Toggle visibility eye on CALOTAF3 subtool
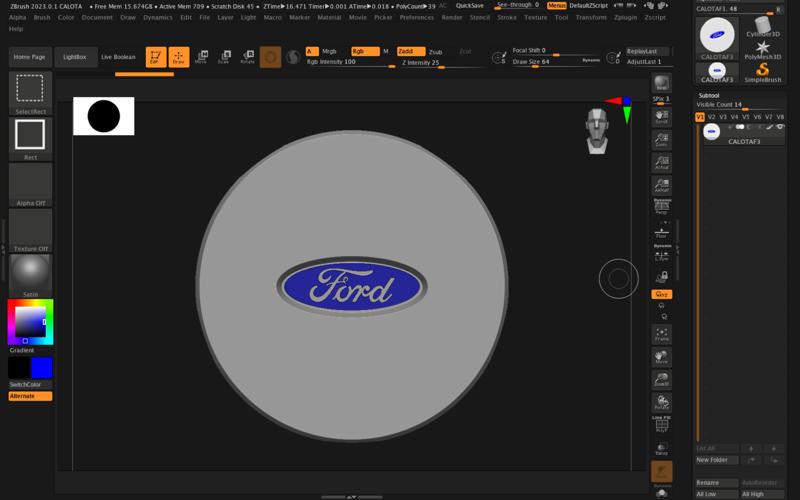 780,127
